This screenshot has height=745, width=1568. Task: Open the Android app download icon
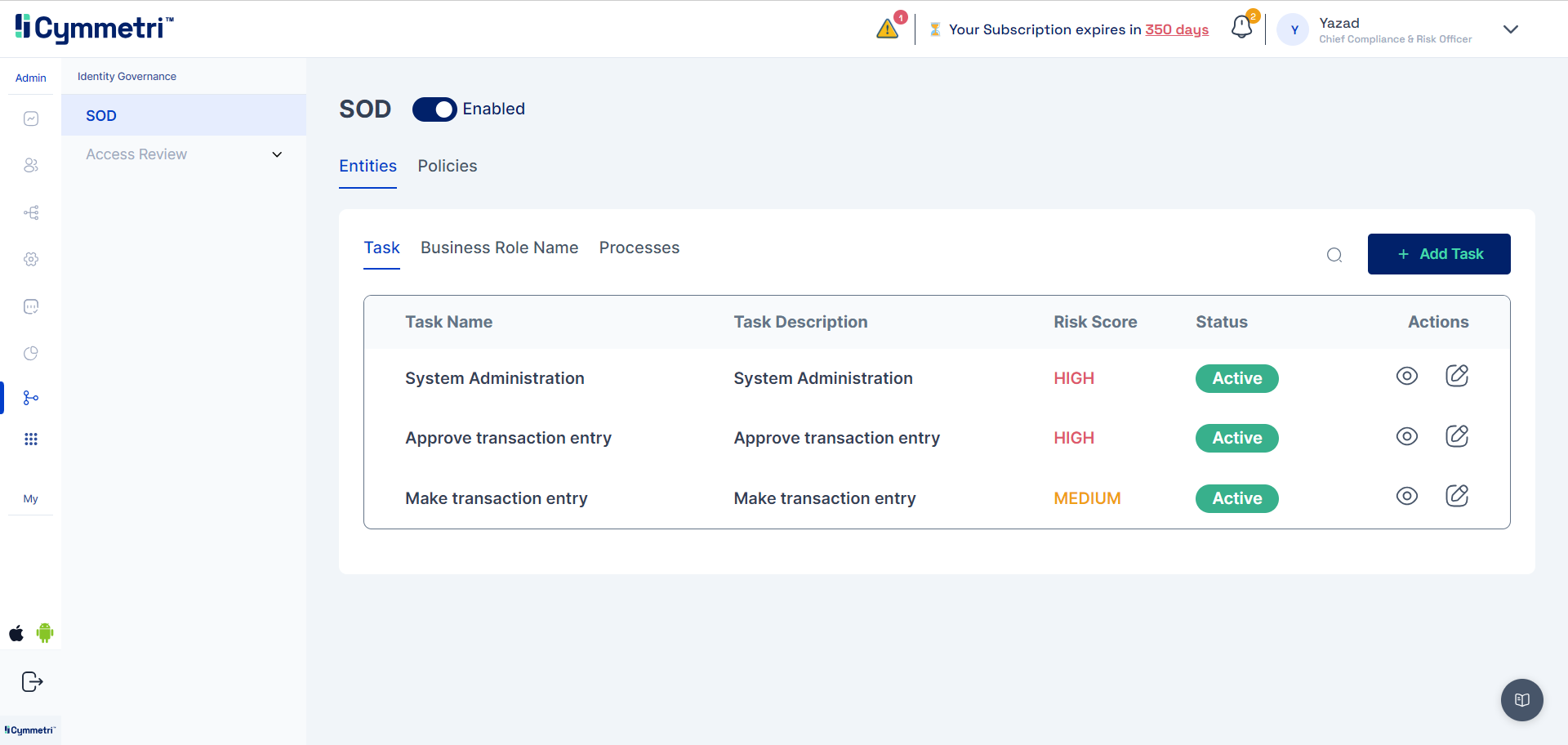(45, 633)
